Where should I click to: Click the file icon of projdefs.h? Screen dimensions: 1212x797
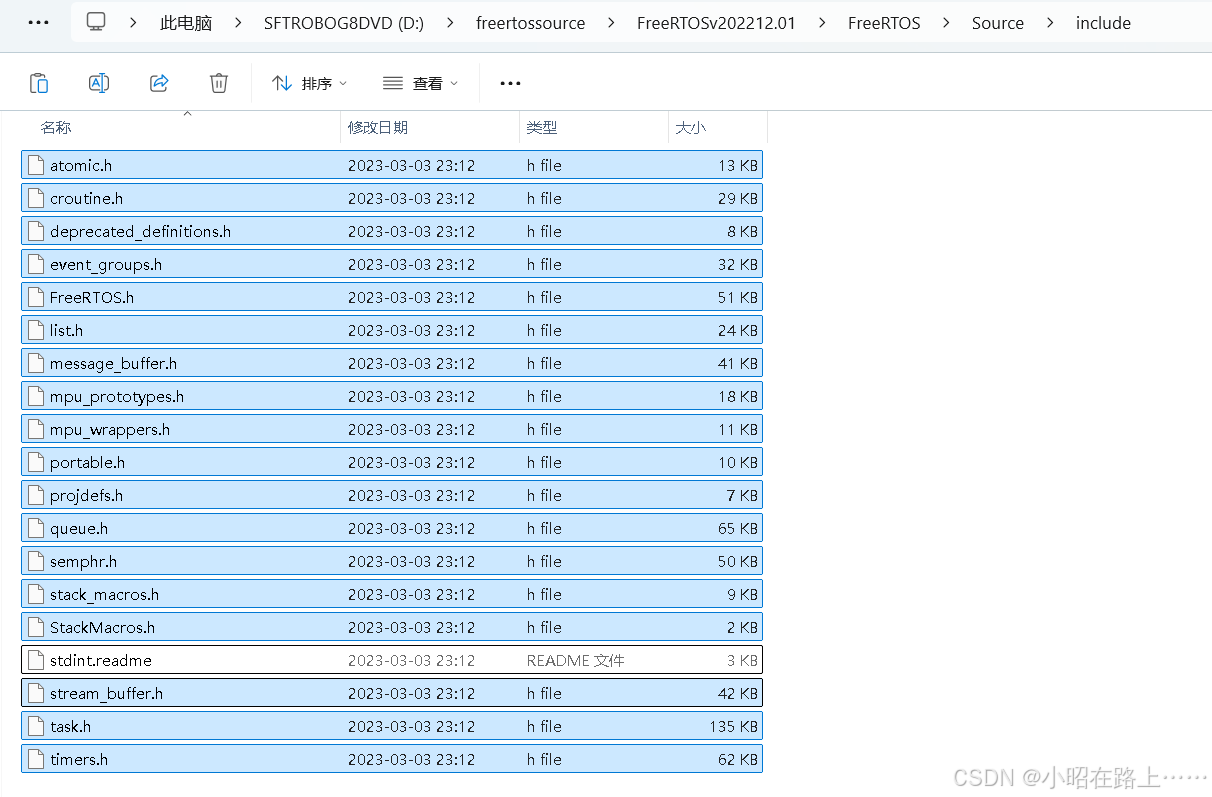point(36,495)
